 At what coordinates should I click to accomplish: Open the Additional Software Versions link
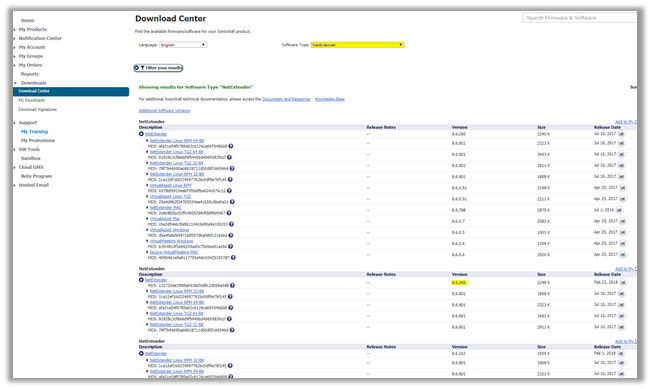pos(164,111)
